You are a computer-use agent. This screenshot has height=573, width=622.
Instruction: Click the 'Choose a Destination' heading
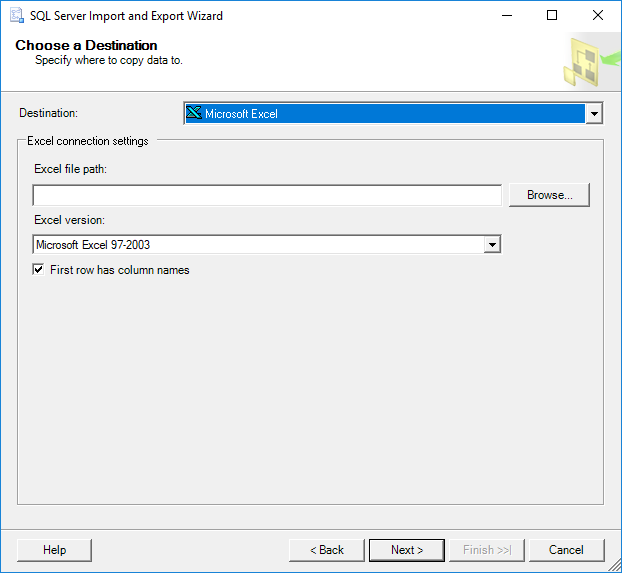coord(86,45)
